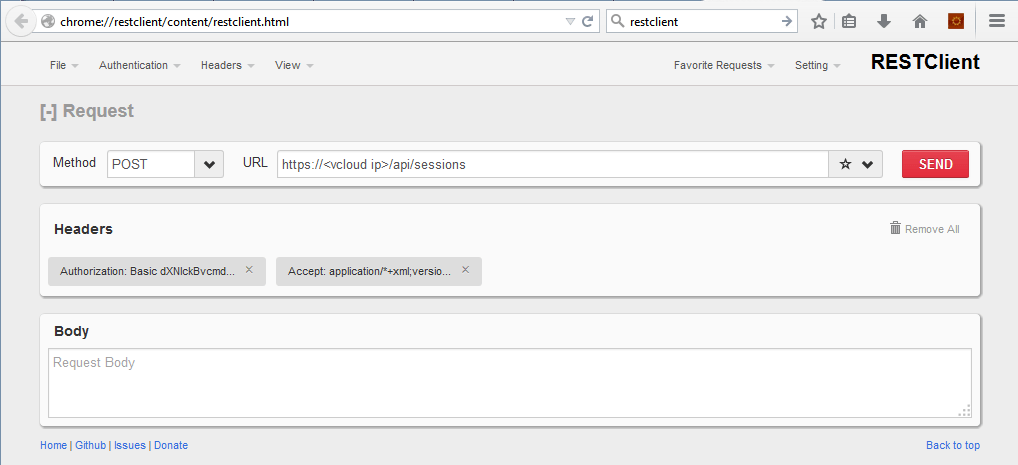Open the Favorite Requests menu
The height and width of the screenshot is (465, 1018).
[x=724, y=65]
